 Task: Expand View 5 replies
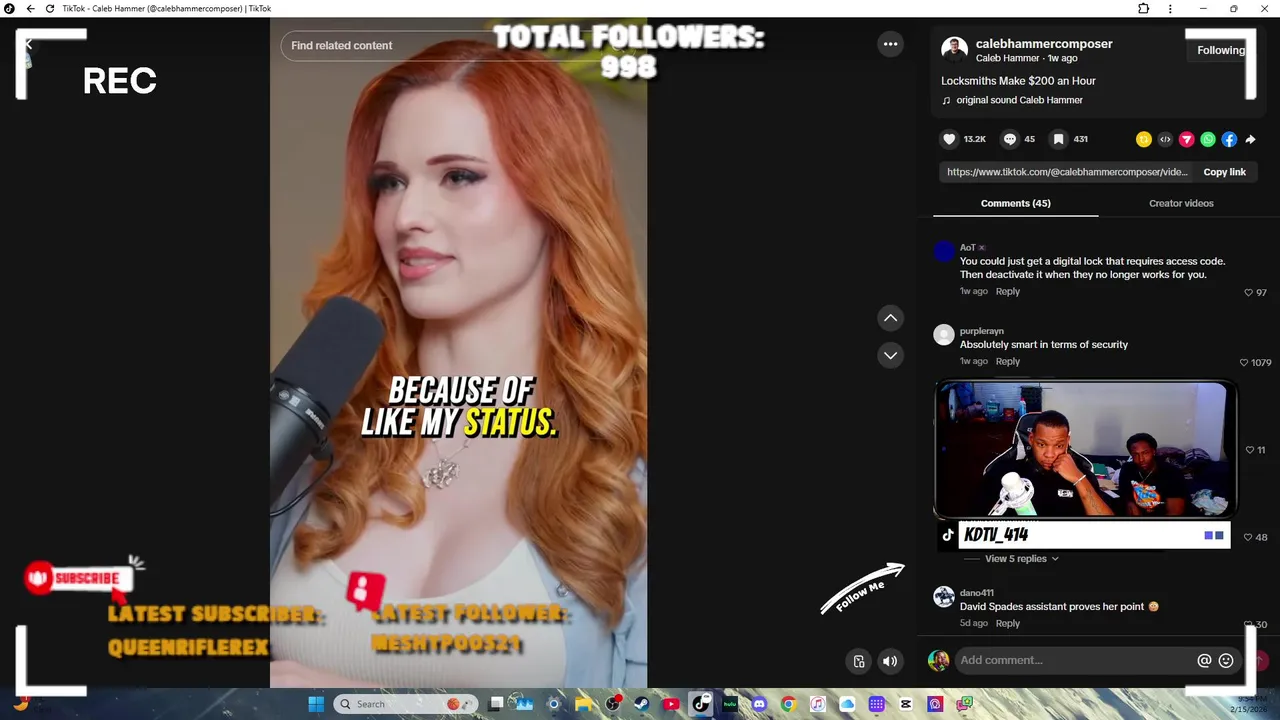pyautogui.click(x=1021, y=559)
